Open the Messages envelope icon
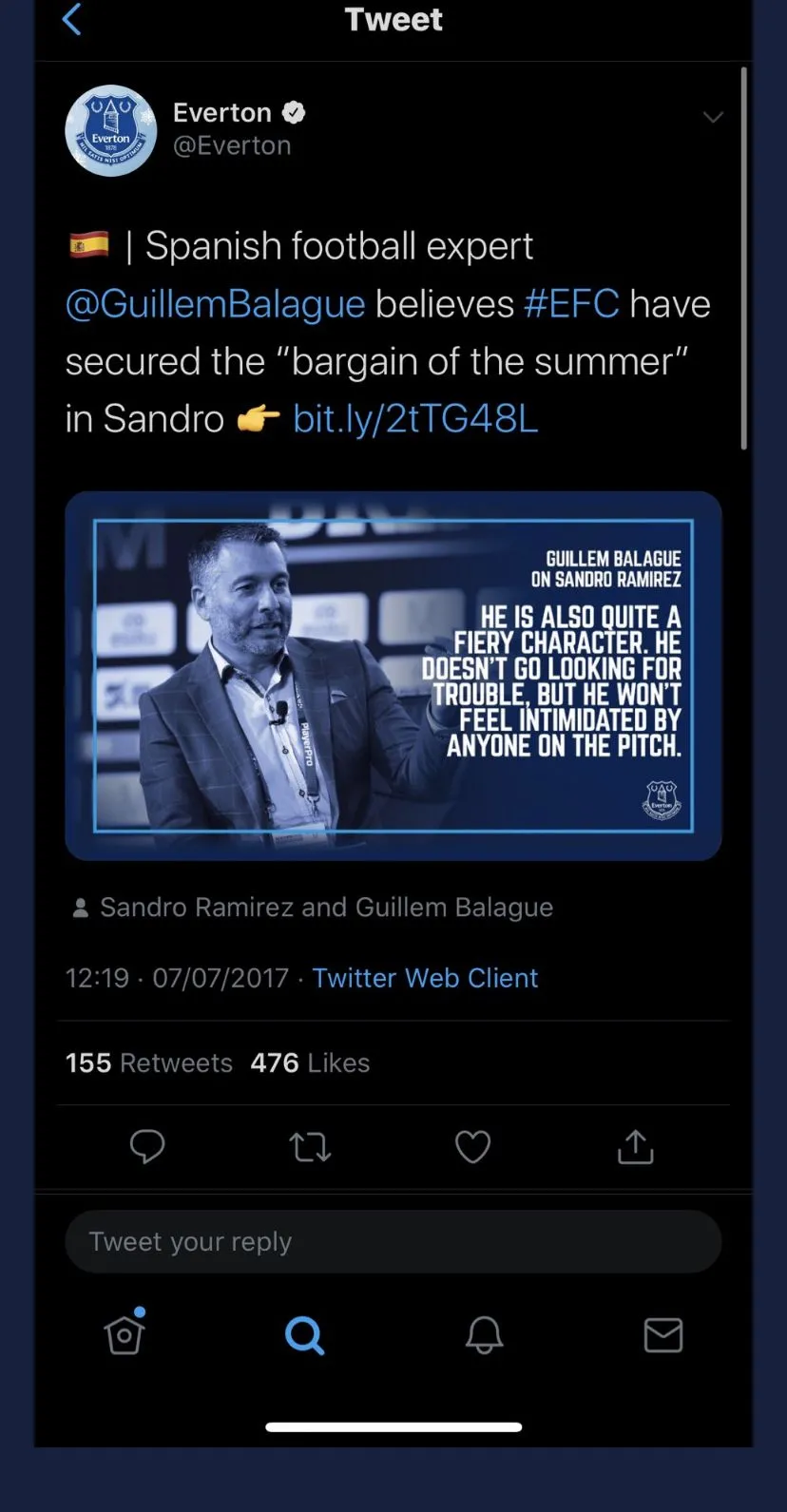This screenshot has height=1512, width=787. 663,1335
